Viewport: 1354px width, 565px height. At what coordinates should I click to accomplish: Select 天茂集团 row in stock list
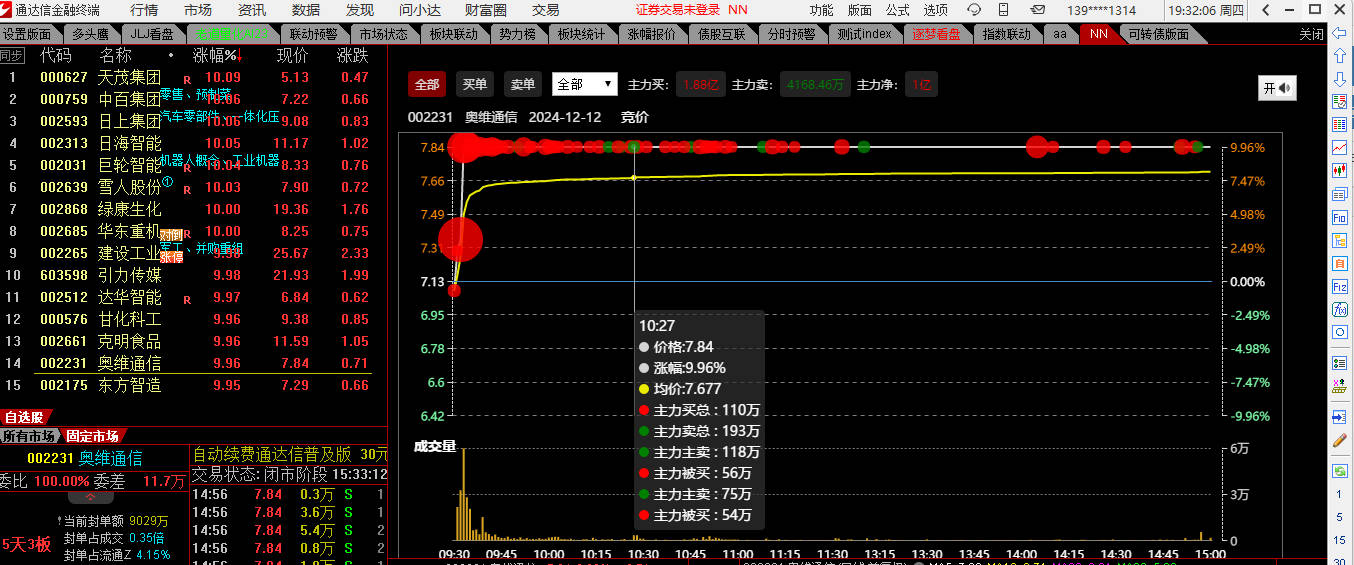tap(129, 77)
